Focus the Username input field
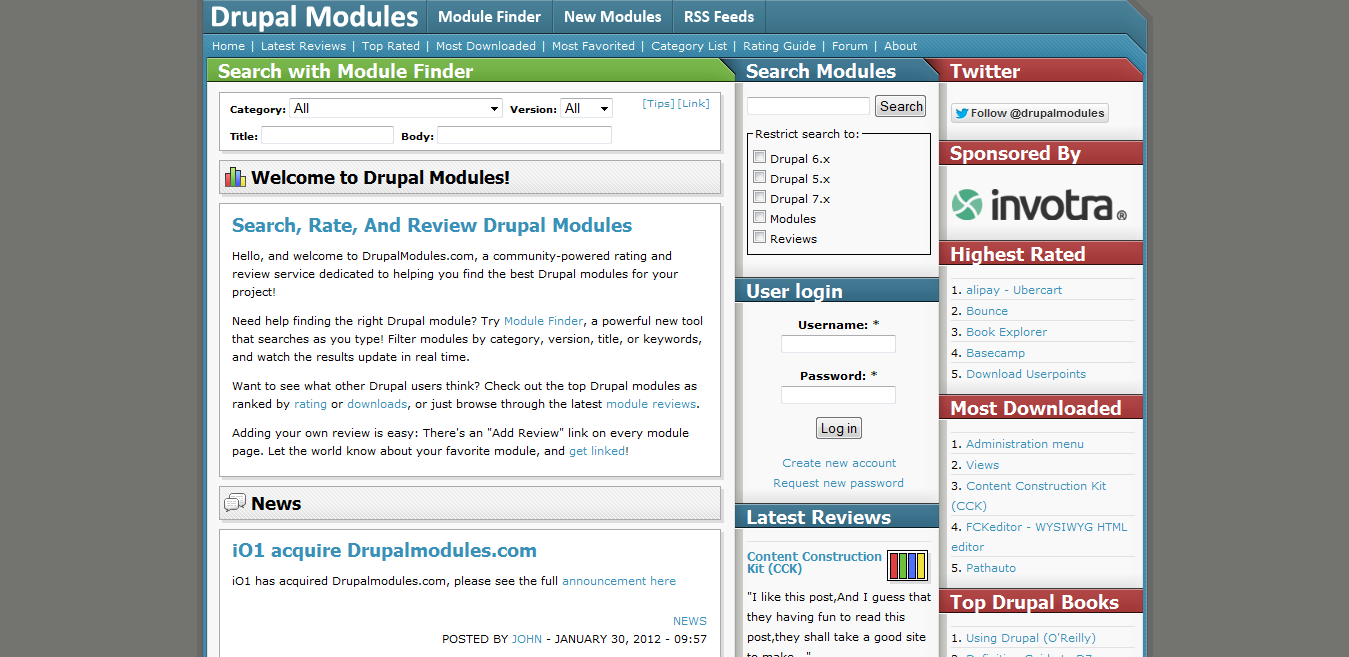 (838, 344)
